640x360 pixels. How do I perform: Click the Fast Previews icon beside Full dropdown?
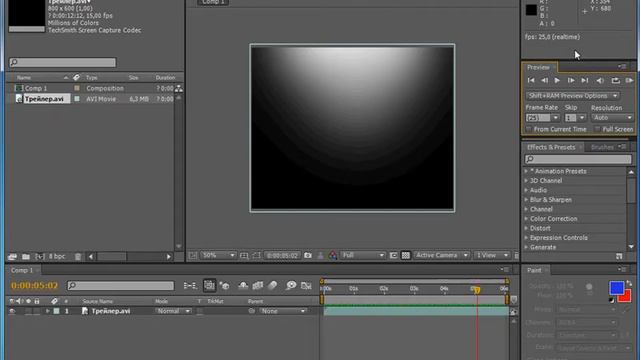(393, 256)
